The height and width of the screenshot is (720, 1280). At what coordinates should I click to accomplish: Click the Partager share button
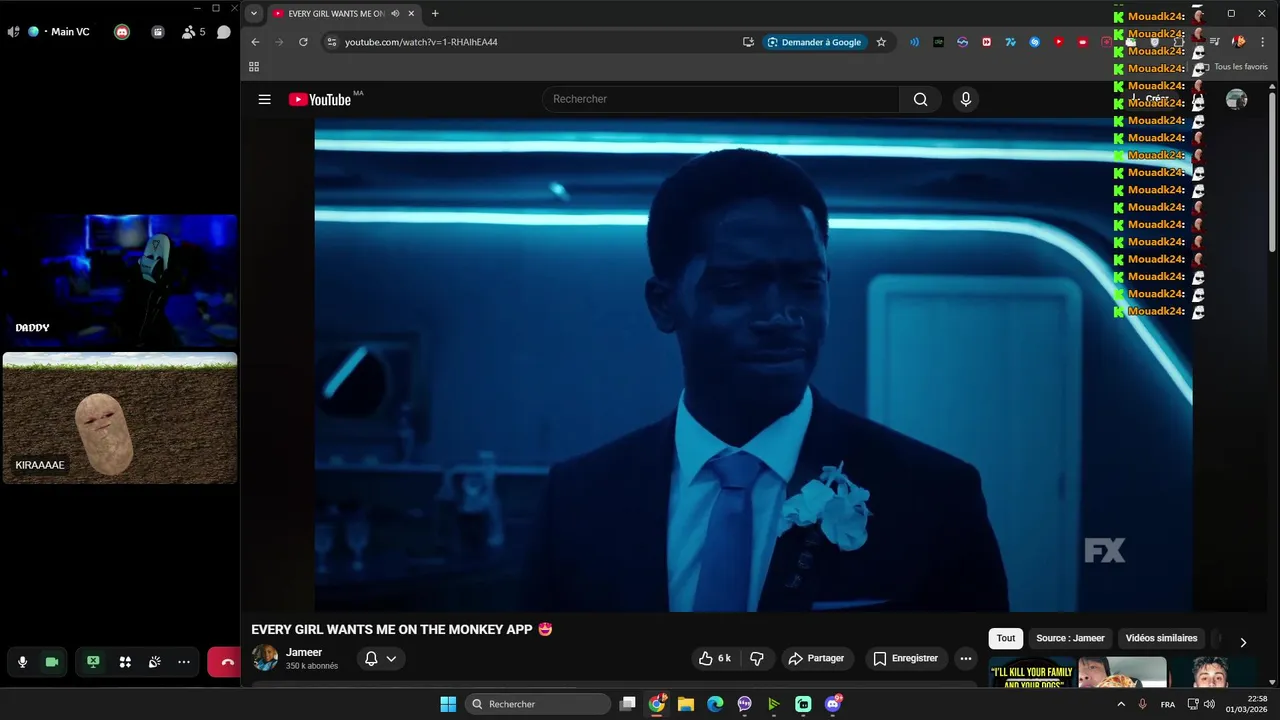816,658
